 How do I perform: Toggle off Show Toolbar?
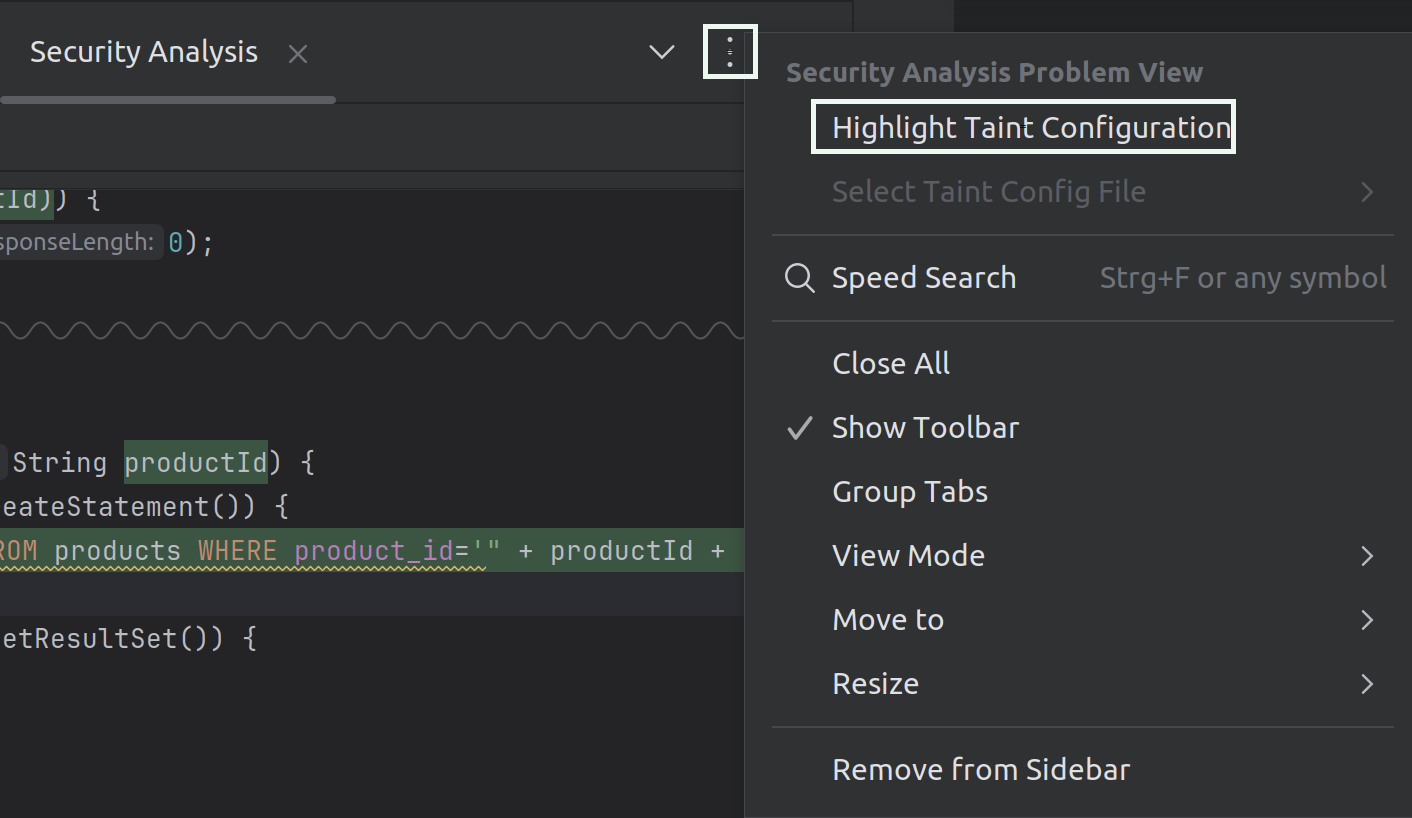pyautogui.click(x=925, y=427)
